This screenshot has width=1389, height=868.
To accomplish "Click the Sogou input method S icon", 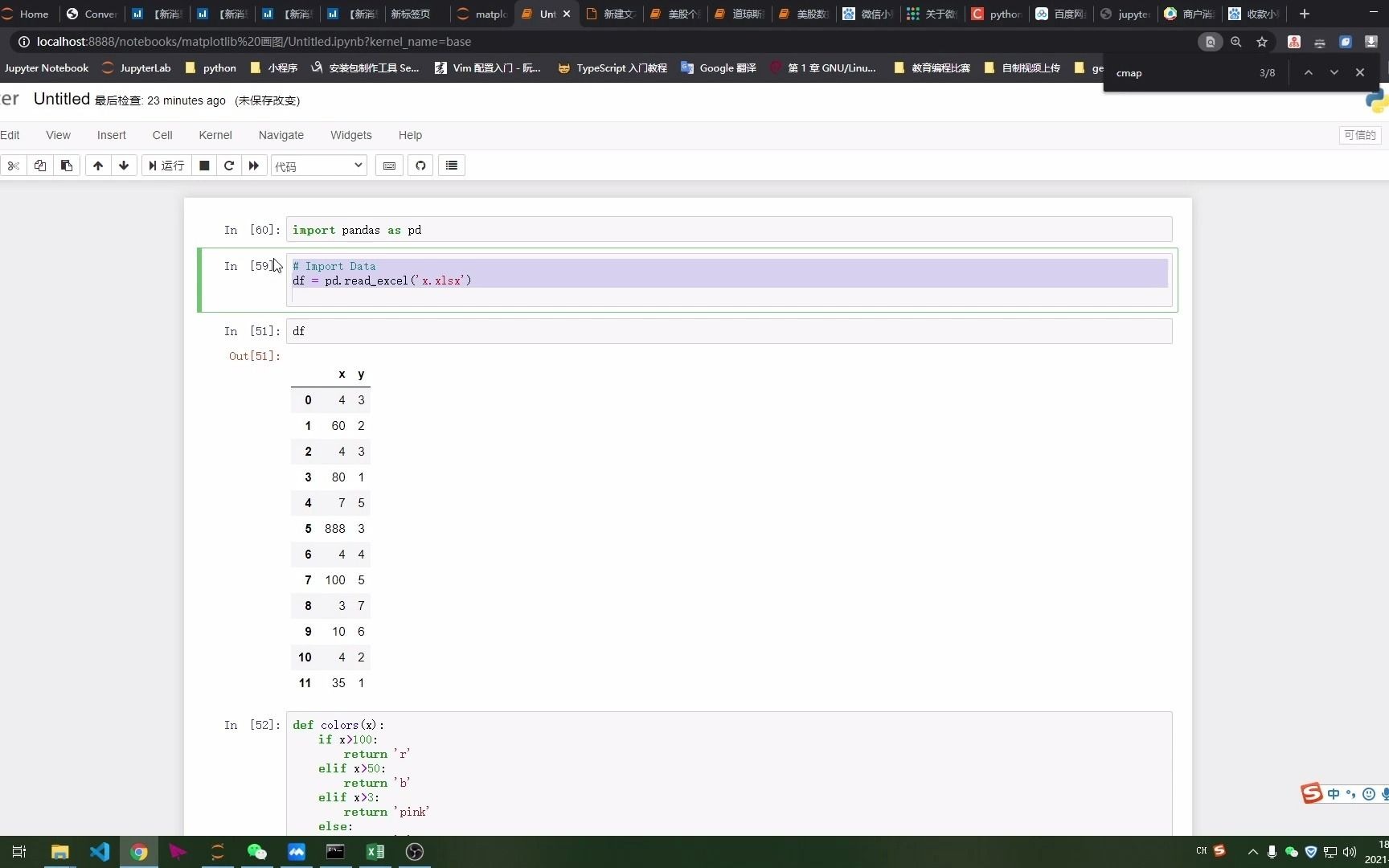I will pos(1312,794).
